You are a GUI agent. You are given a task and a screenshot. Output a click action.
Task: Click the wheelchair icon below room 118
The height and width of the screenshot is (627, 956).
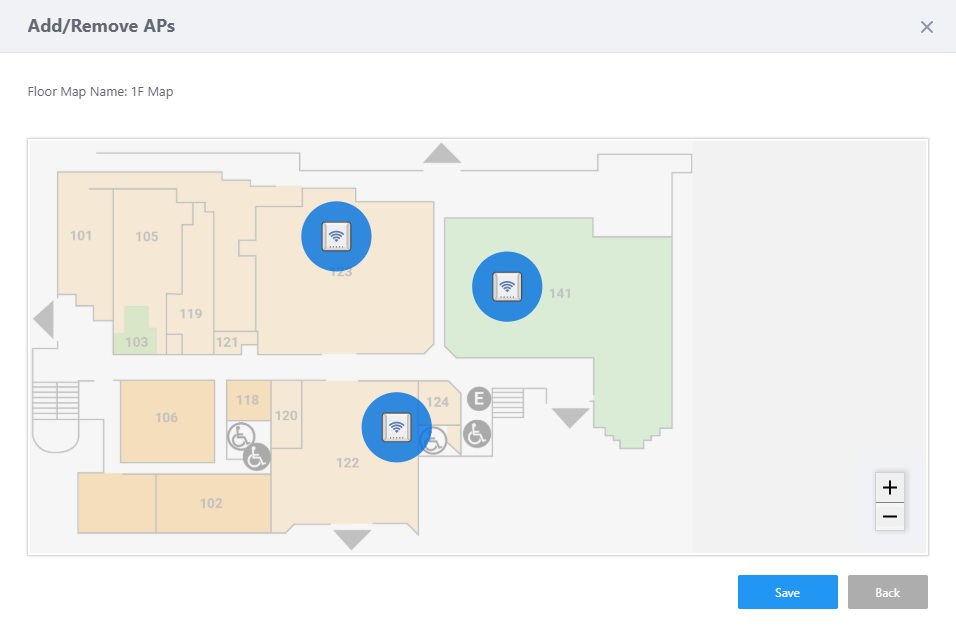(240, 436)
